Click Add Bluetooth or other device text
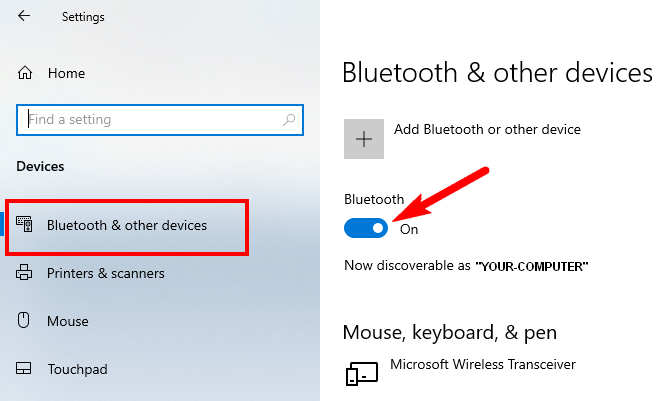The width and height of the screenshot is (672, 401). click(487, 129)
